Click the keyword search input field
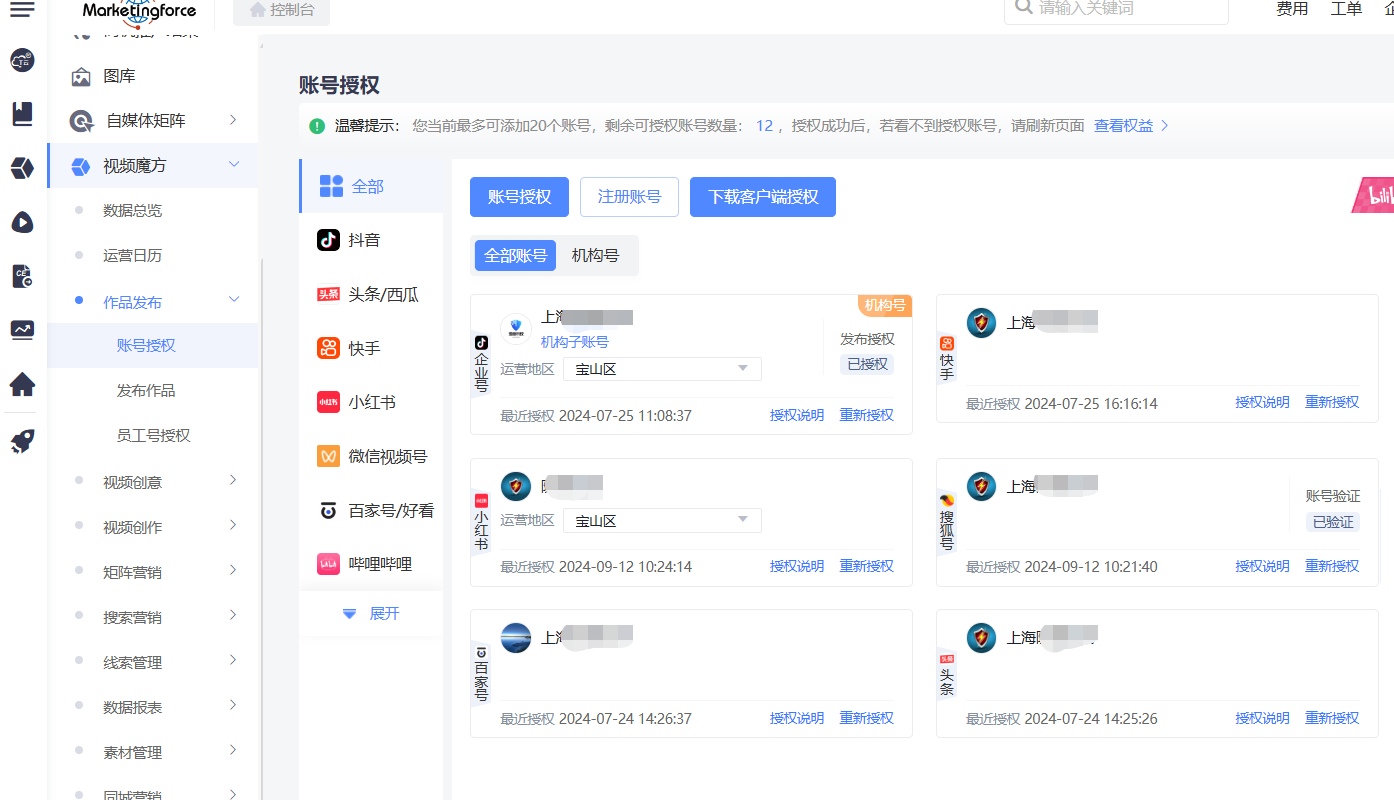Viewport: 1394px width, 800px height. (1120, 9)
